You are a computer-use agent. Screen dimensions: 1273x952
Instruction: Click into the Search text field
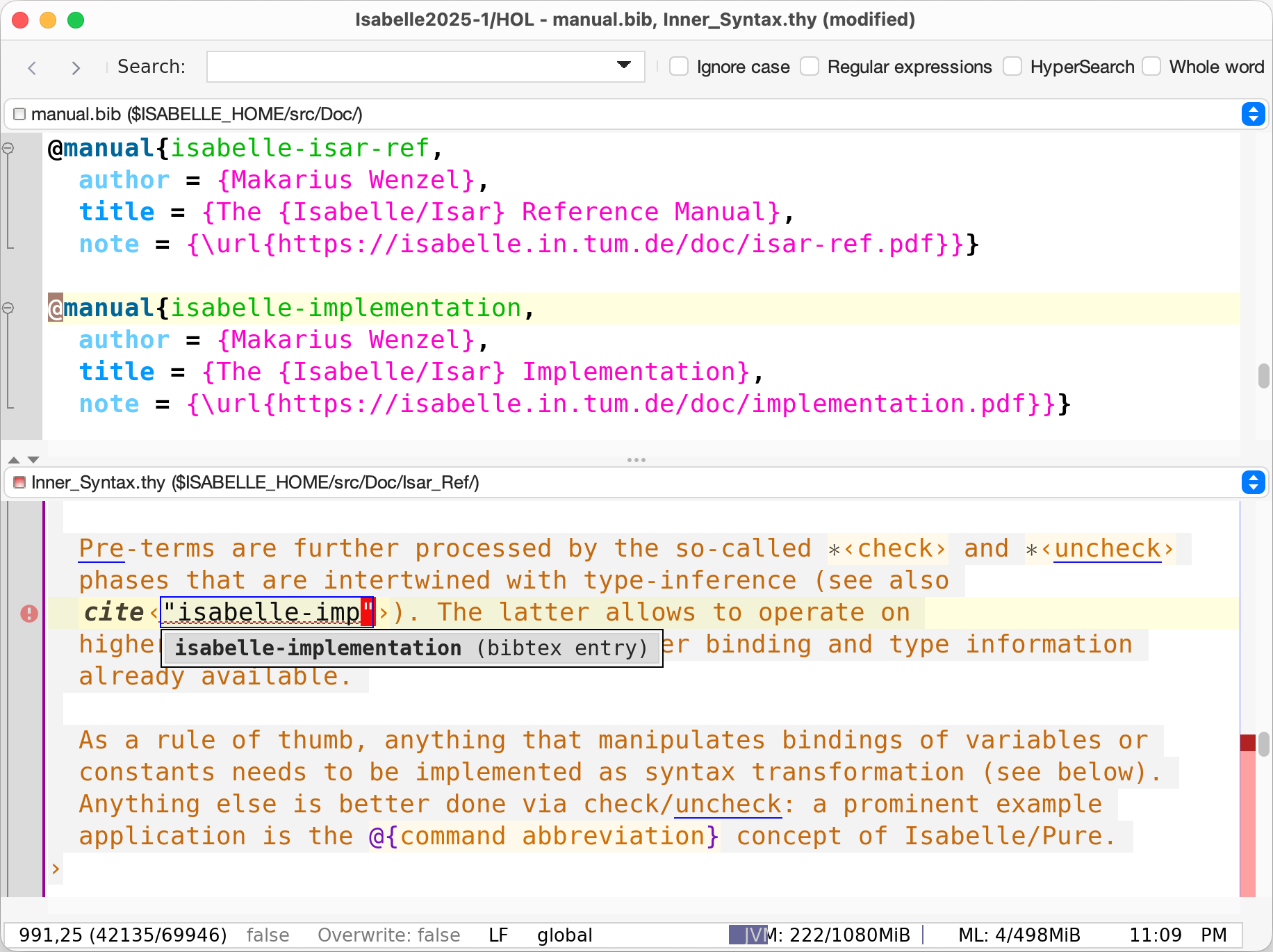pyautogui.click(x=410, y=67)
